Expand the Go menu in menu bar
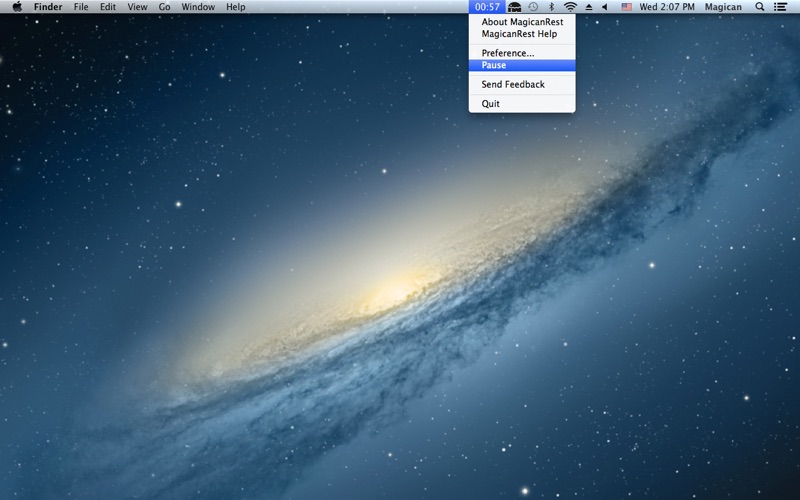 [x=164, y=7]
